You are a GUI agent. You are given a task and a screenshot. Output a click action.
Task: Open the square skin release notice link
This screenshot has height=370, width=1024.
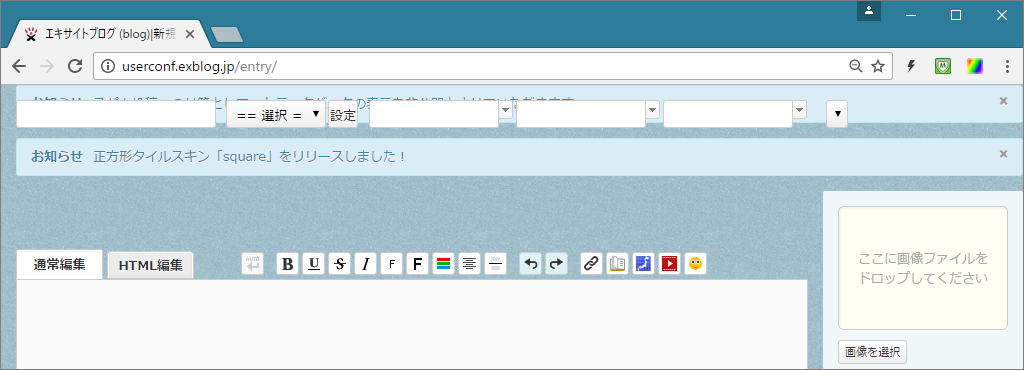249,157
